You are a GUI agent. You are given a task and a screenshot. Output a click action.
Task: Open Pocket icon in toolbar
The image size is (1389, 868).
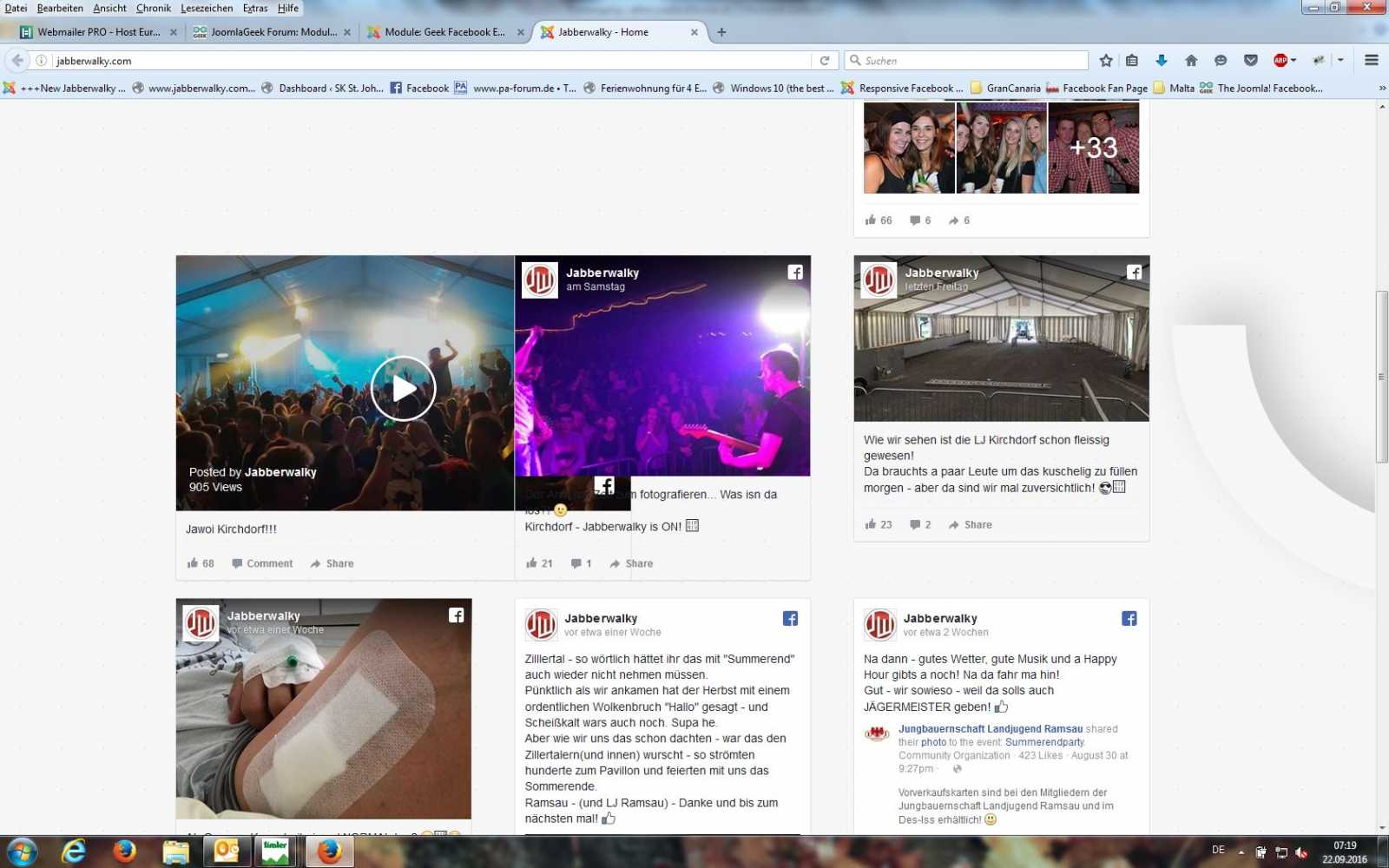coord(1251,61)
